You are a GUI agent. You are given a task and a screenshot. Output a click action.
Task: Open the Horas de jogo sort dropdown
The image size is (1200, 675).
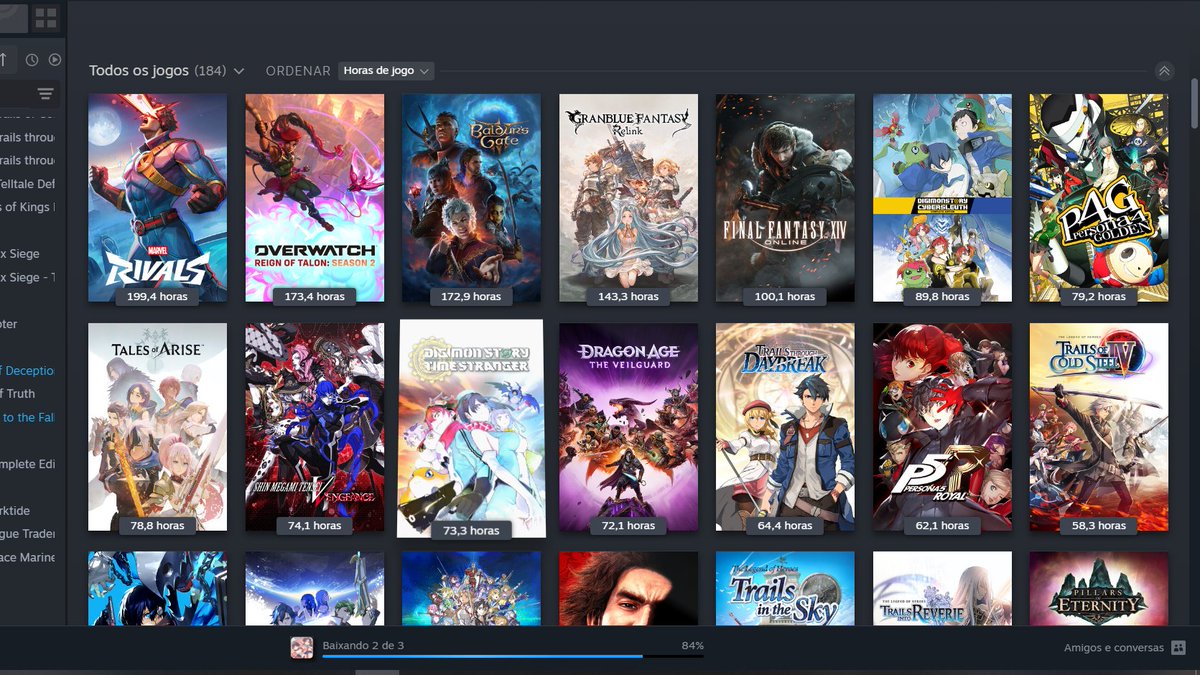pos(386,71)
